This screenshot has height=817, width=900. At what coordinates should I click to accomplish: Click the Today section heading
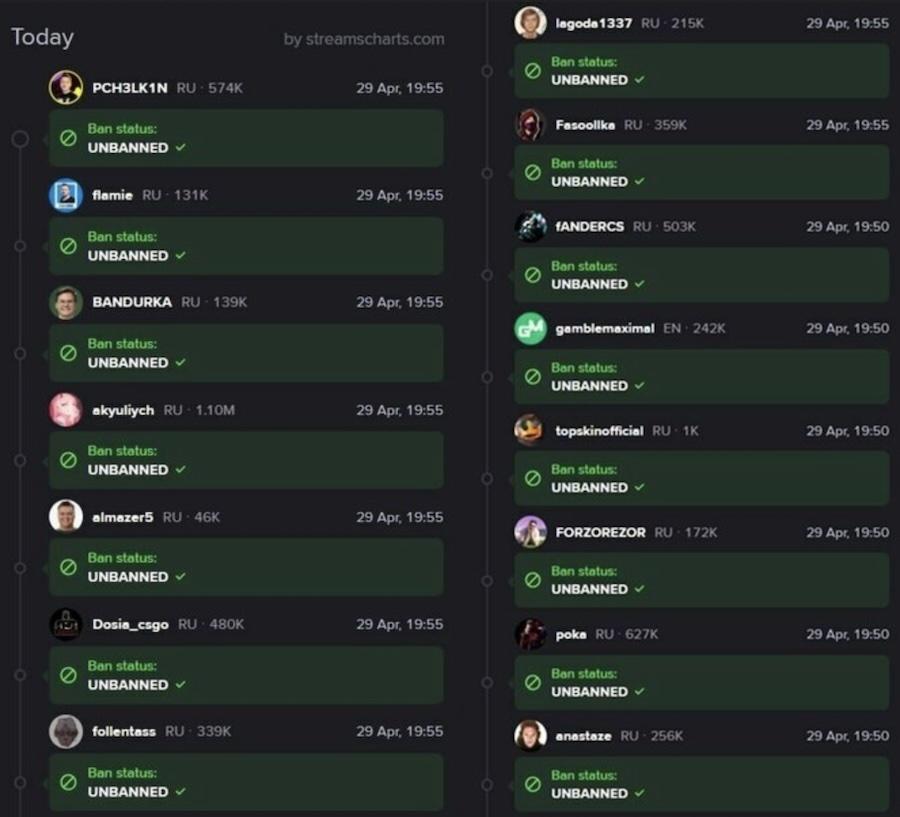(x=42, y=37)
